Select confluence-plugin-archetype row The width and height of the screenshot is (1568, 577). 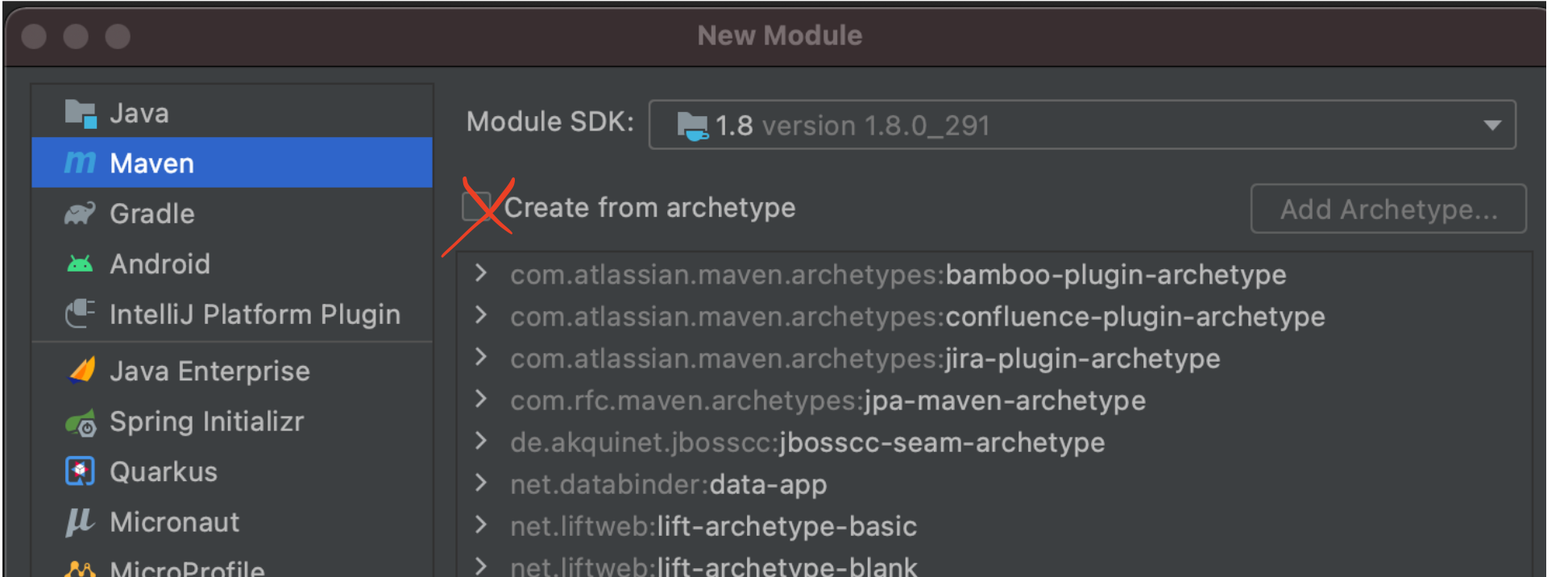[995, 316]
